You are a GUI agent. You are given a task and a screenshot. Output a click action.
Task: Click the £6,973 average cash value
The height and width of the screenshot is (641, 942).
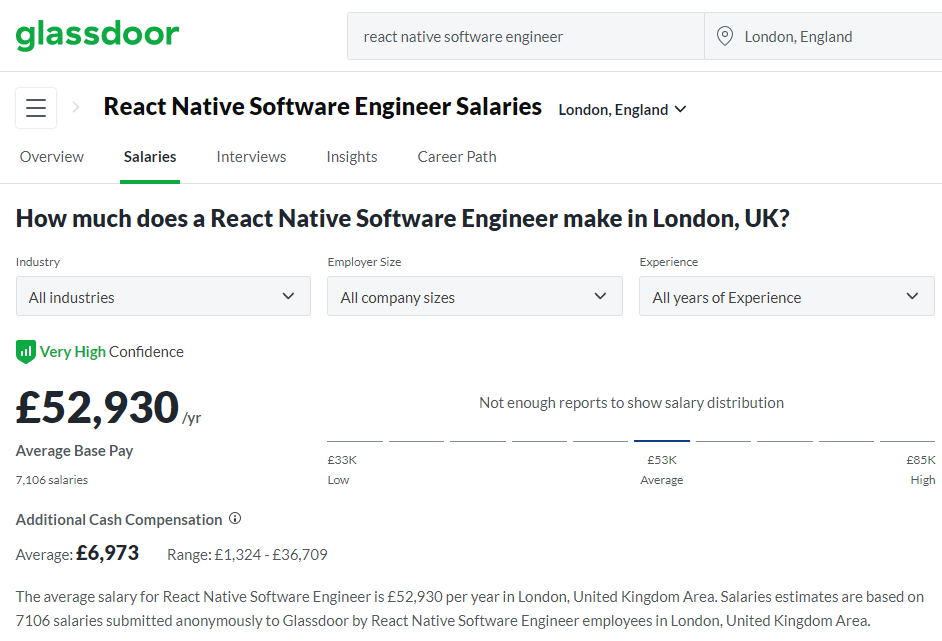coord(108,553)
